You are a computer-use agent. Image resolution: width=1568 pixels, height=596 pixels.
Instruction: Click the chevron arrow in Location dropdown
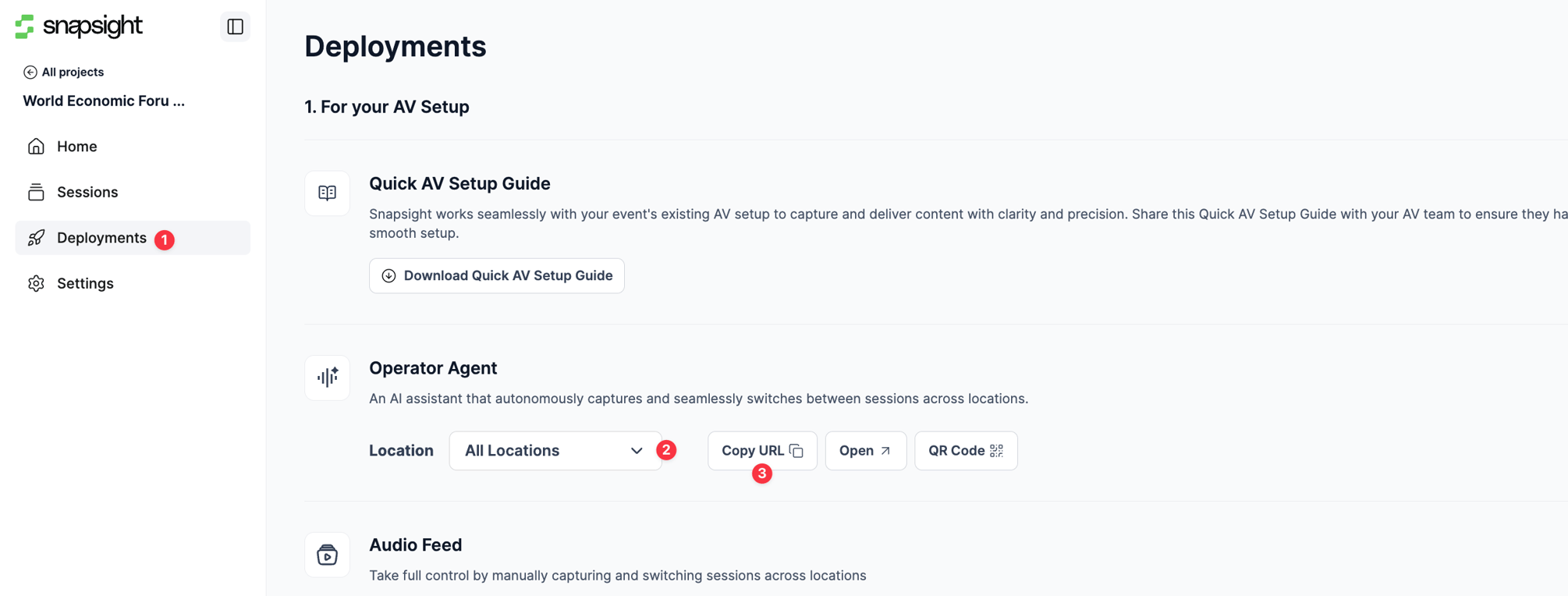point(637,451)
